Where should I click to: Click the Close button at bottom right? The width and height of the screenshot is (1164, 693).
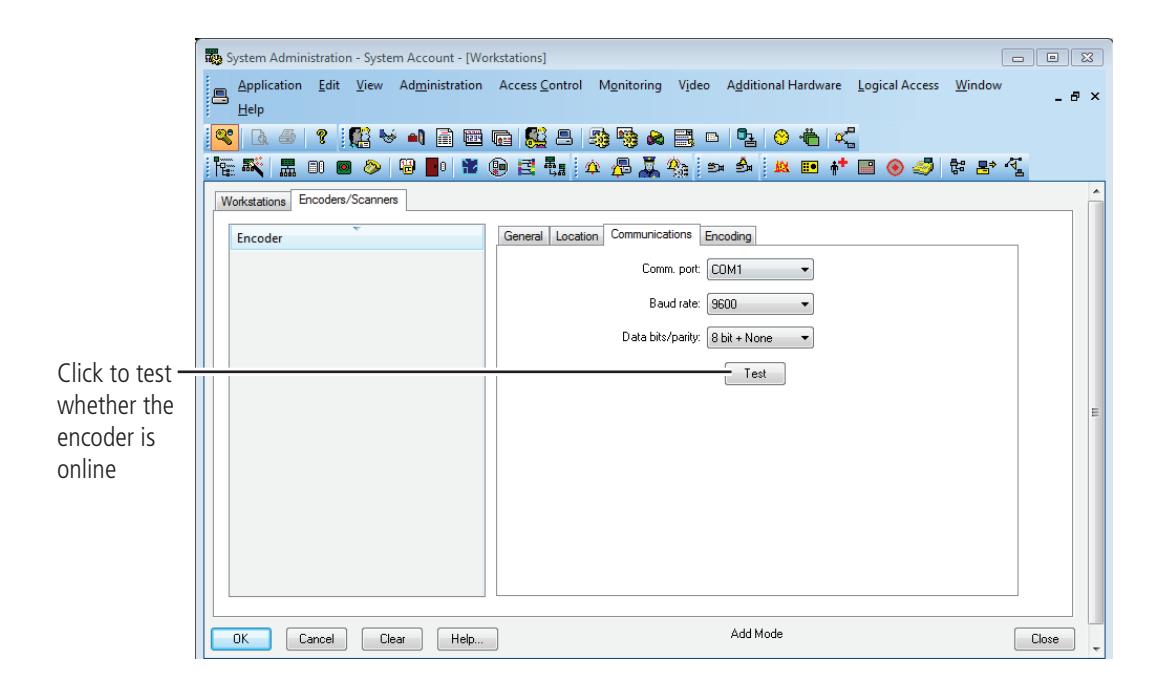[1044, 639]
